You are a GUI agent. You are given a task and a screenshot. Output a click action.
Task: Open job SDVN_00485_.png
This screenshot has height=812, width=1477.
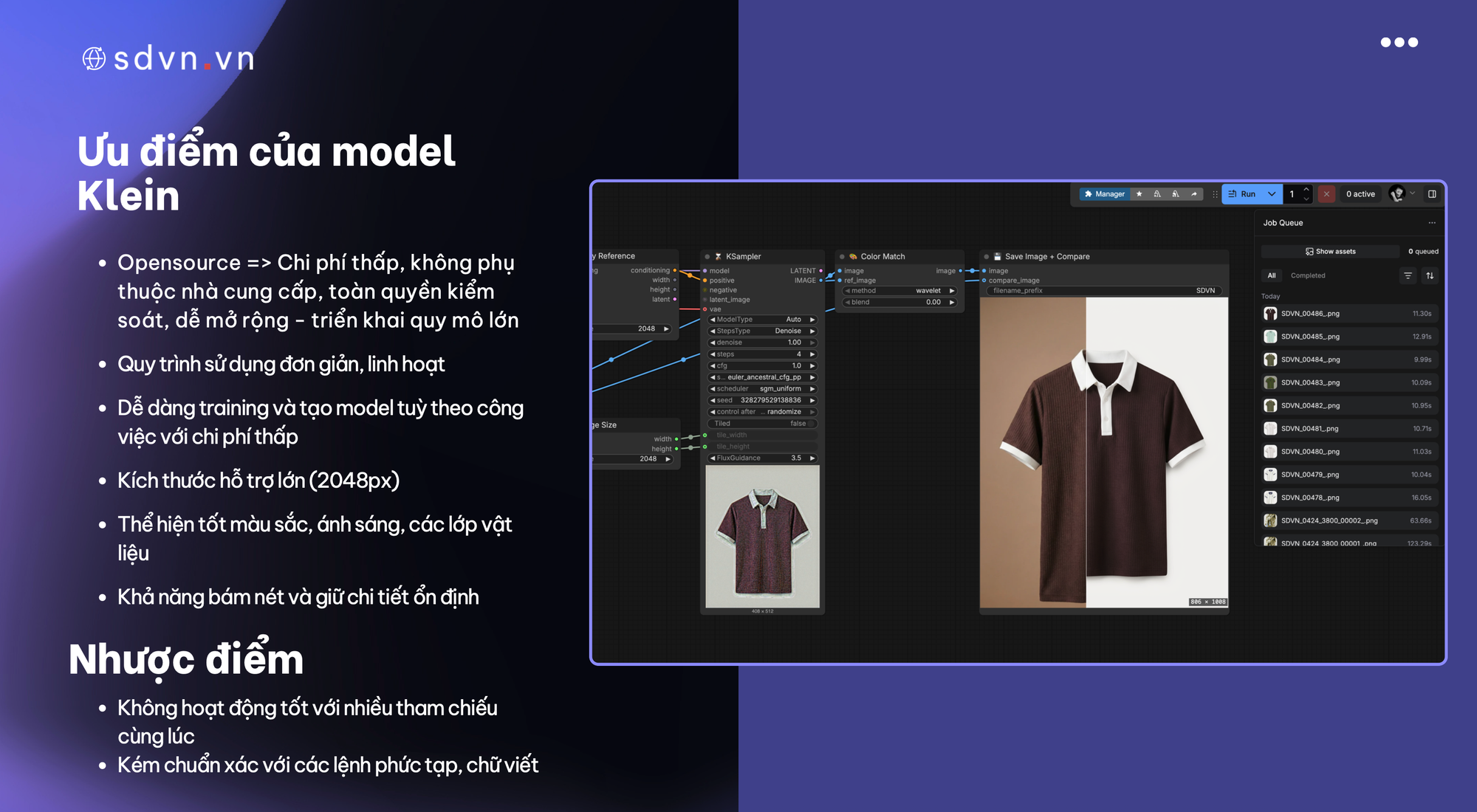tap(1350, 337)
